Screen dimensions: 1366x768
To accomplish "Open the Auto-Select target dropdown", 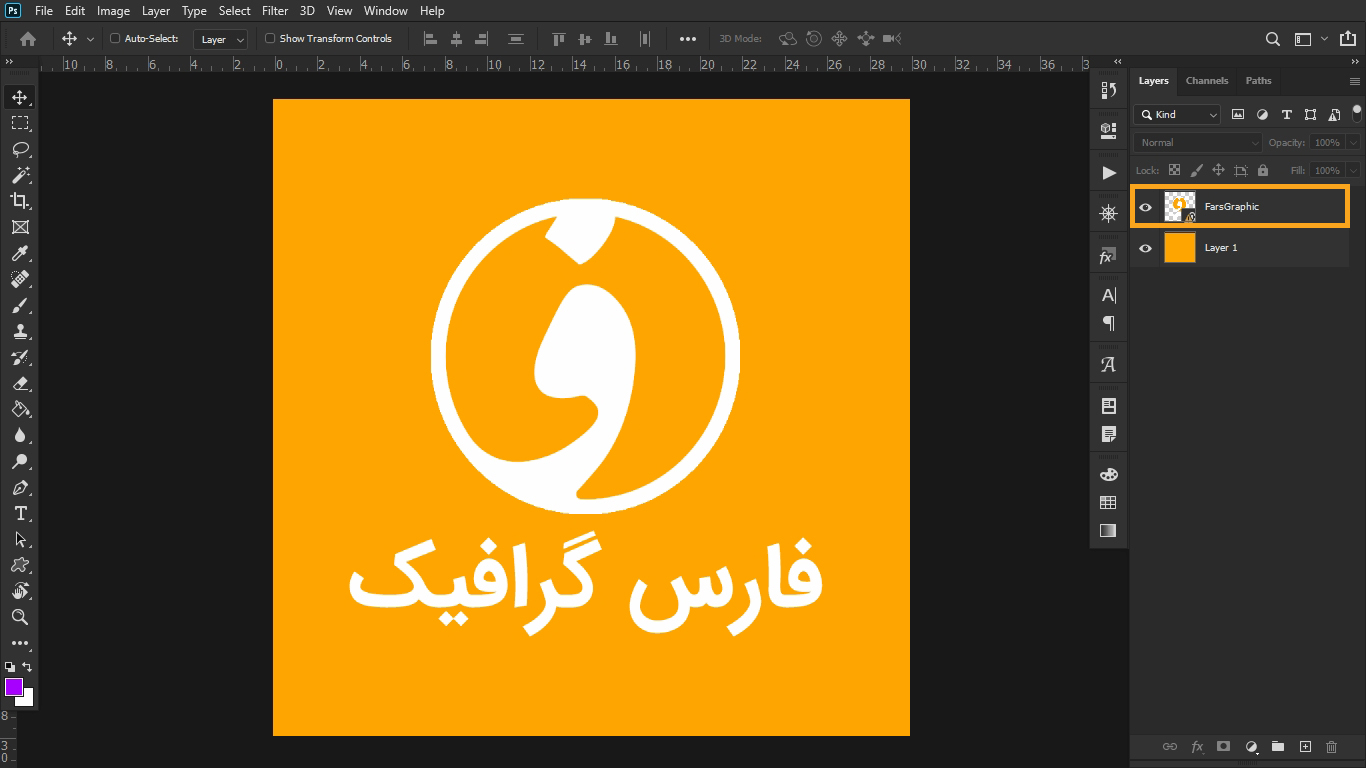I will 219,38.
